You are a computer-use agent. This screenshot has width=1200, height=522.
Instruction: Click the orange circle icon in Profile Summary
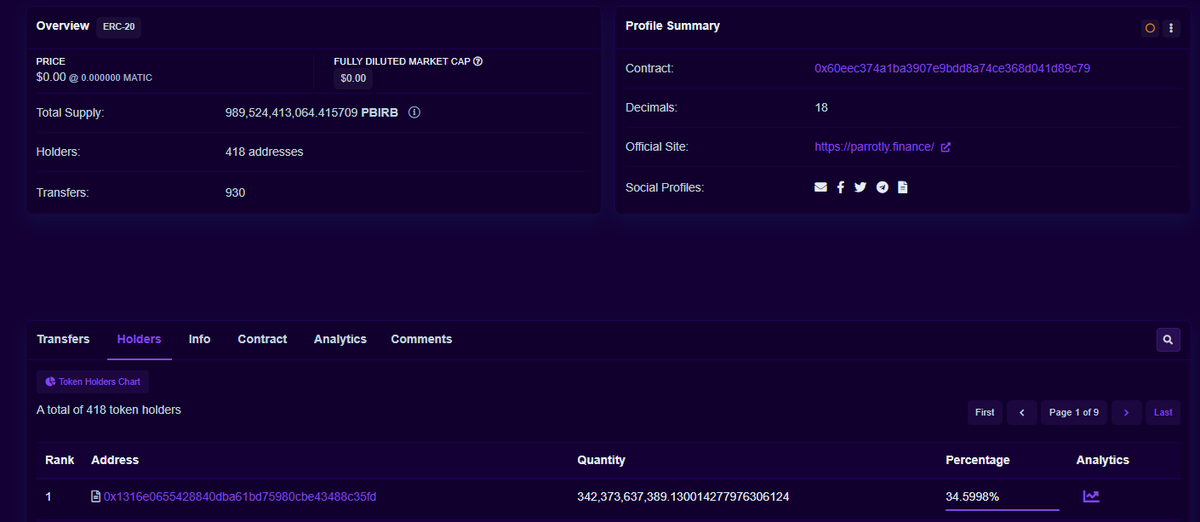pos(1150,28)
